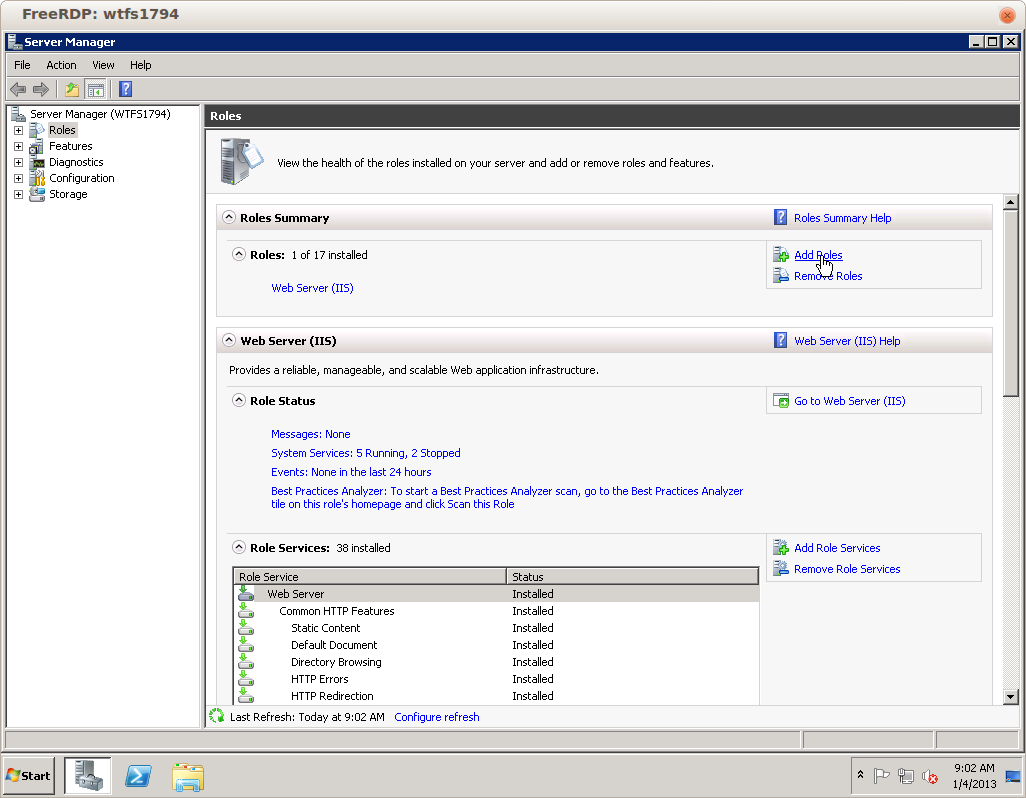The height and width of the screenshot is (798, 1026).
Task: Select the HTTP Redirection row
Action: tap(496, 696)
